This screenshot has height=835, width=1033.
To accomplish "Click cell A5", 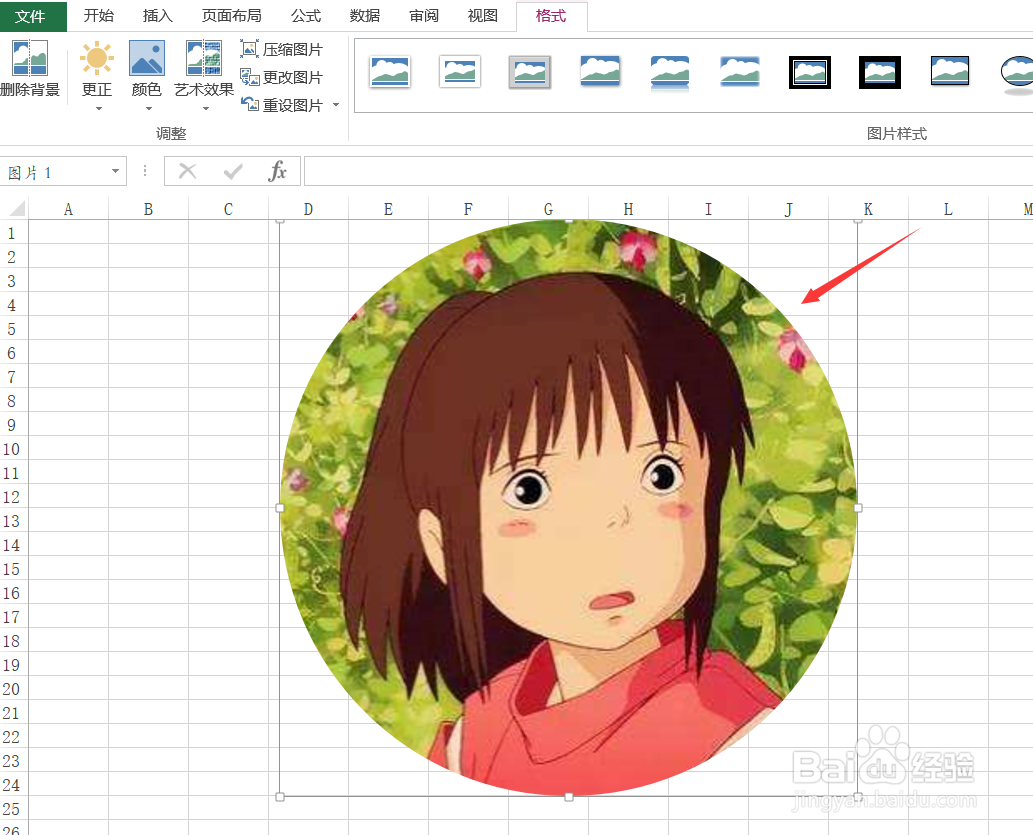I will (68, 329).
